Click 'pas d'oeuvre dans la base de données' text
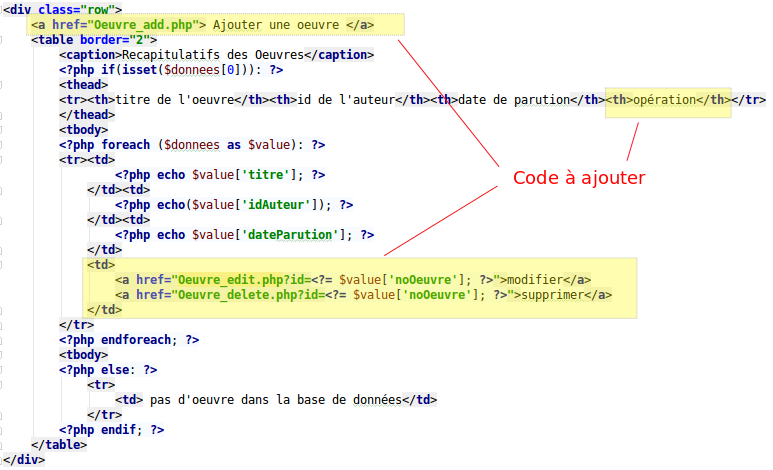Viewport: 773px width, 470px height. (276, 399)
